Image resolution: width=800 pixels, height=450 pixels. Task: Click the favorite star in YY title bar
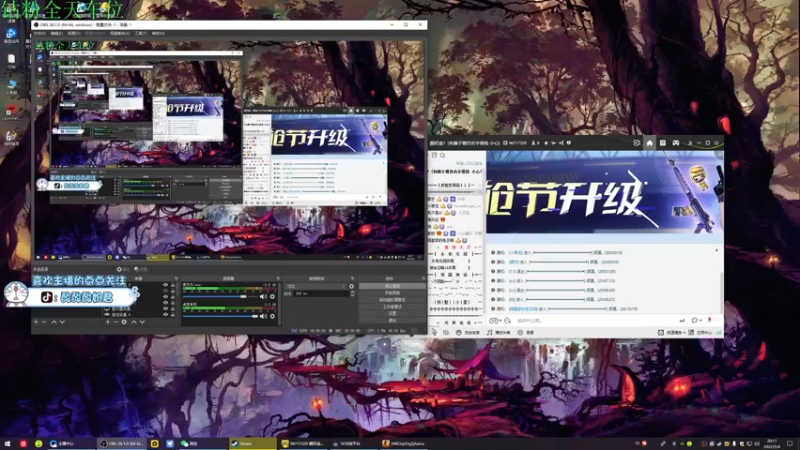point(546,143)
